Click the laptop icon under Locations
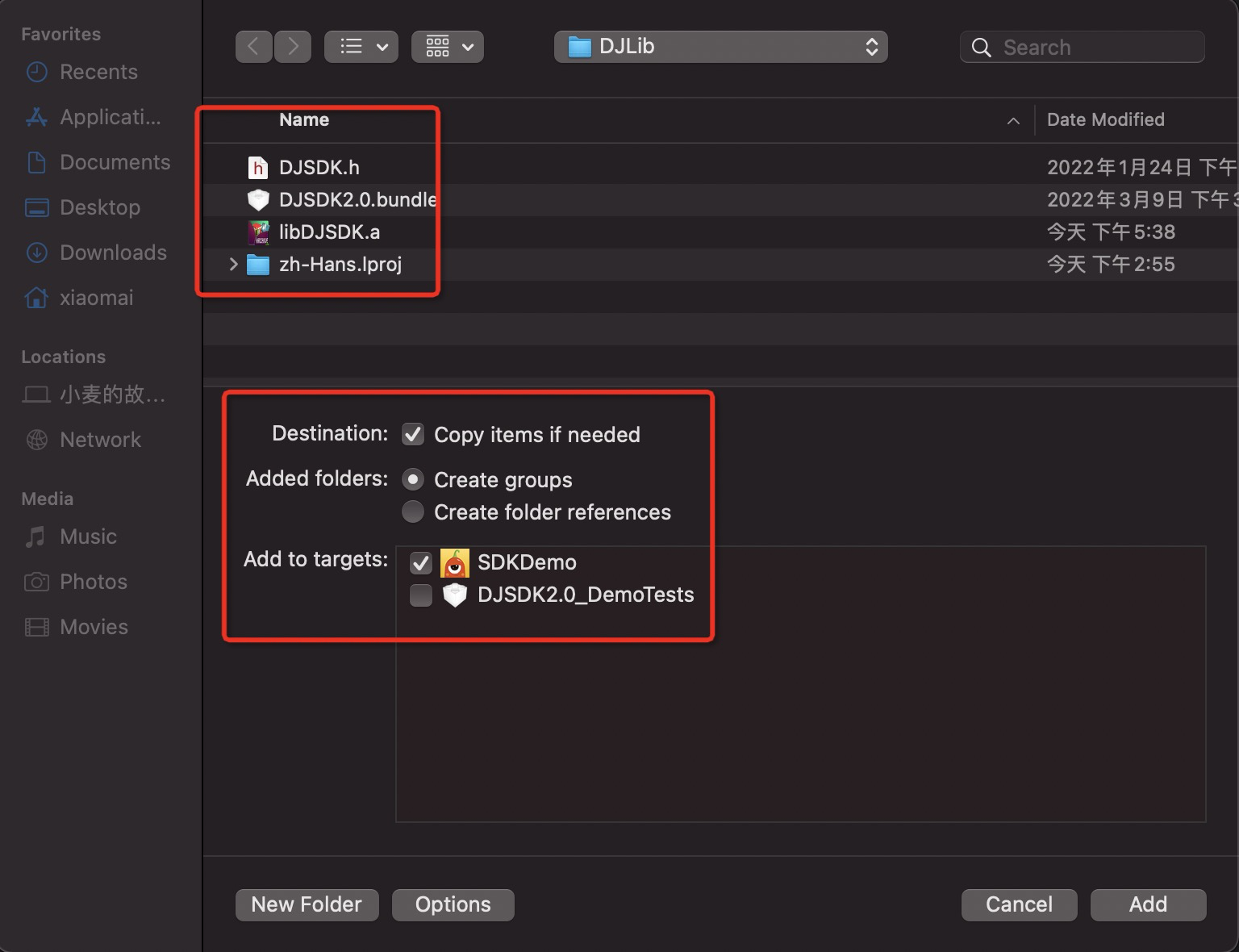 pyautogui.click(x=37, y=395)
